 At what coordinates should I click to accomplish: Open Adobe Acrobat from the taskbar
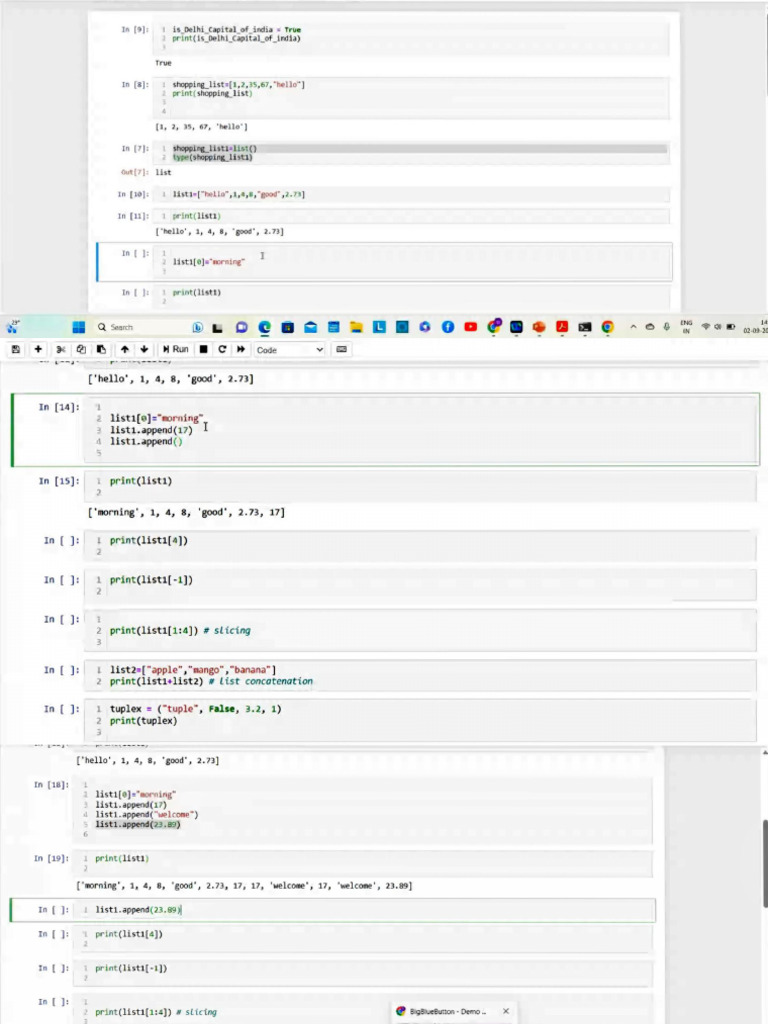pyautogui.click(x=562, y=327)
